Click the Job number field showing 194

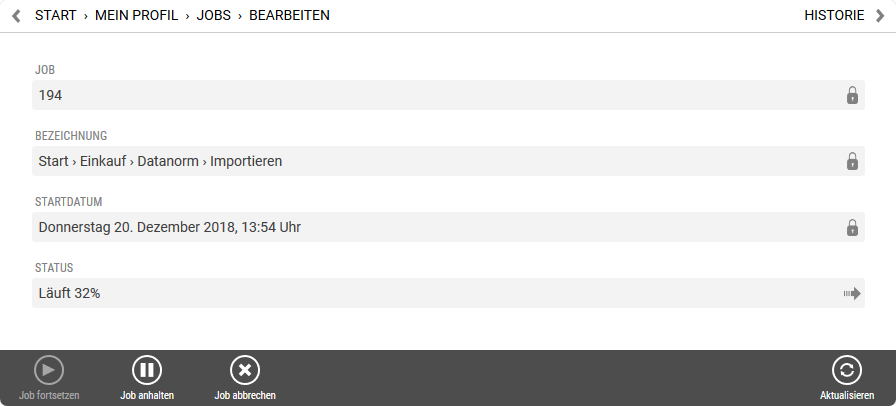tap(400, 95)
